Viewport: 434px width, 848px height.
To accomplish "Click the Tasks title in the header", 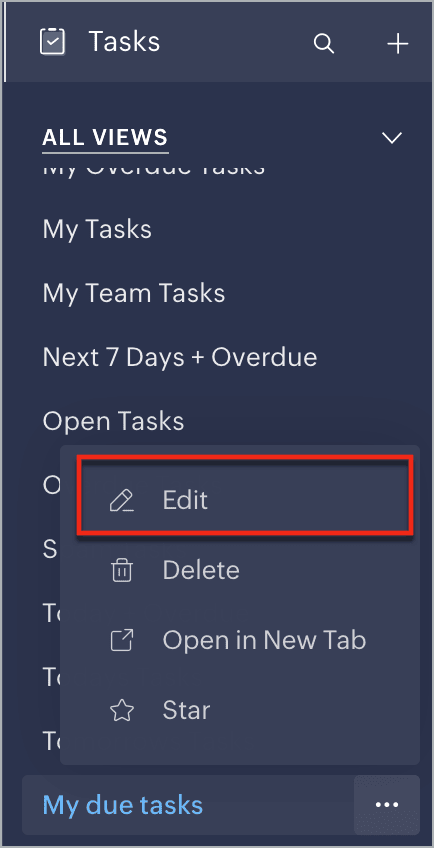I will 124,42.
